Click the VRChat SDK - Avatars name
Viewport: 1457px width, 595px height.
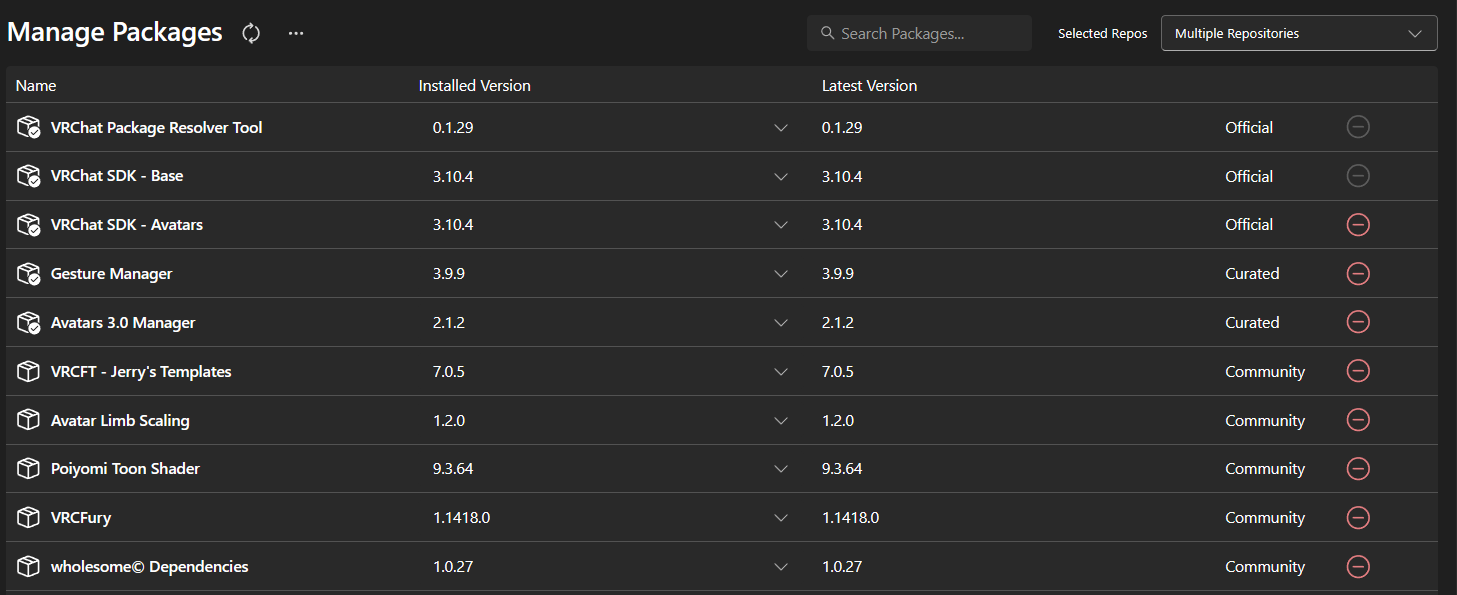pos(127,225)
